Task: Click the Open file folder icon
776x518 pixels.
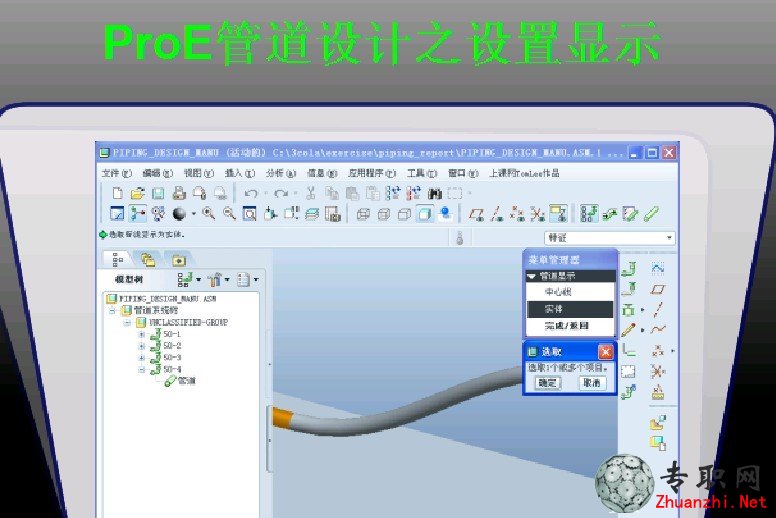Action: pyautogui.click(x=138, y=193)
